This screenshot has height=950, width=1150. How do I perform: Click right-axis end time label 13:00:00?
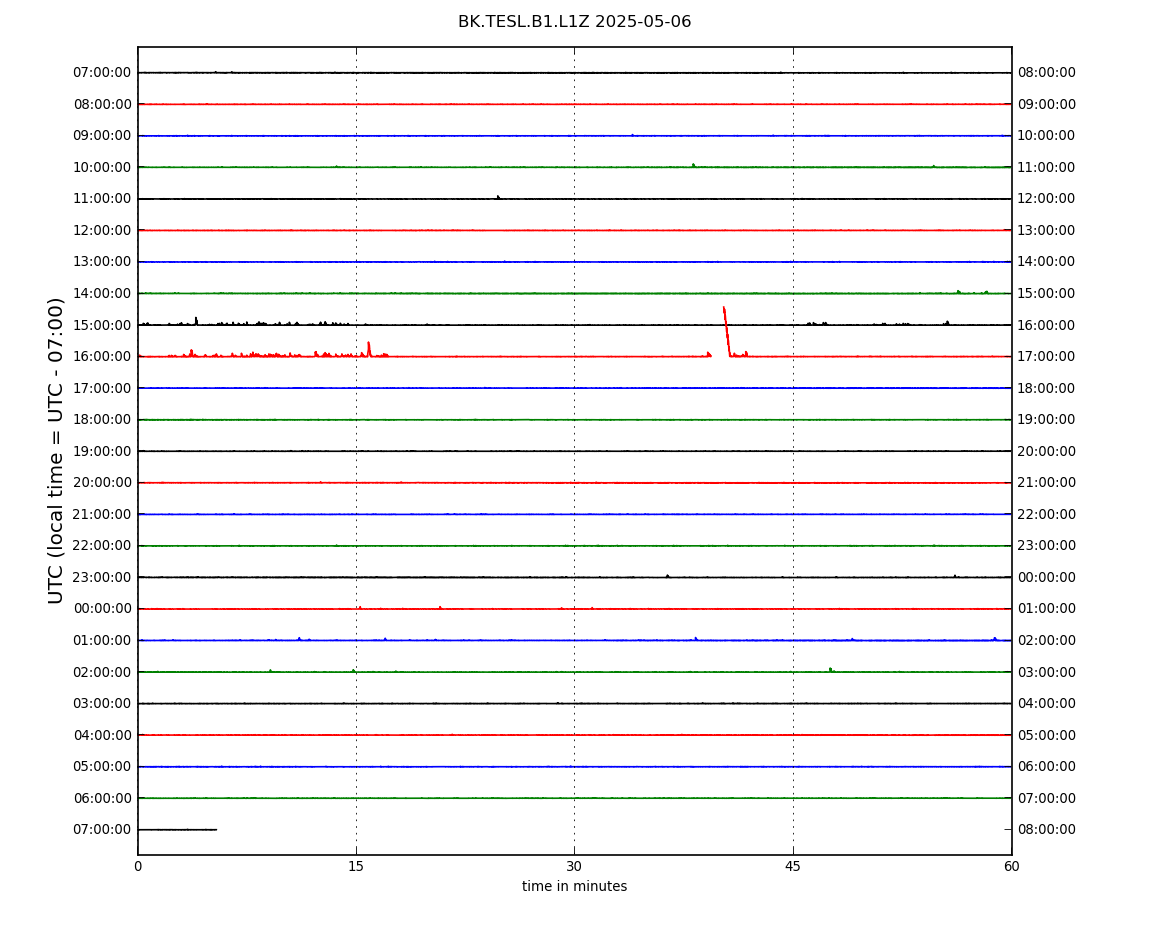click(x=1047, y=230)
